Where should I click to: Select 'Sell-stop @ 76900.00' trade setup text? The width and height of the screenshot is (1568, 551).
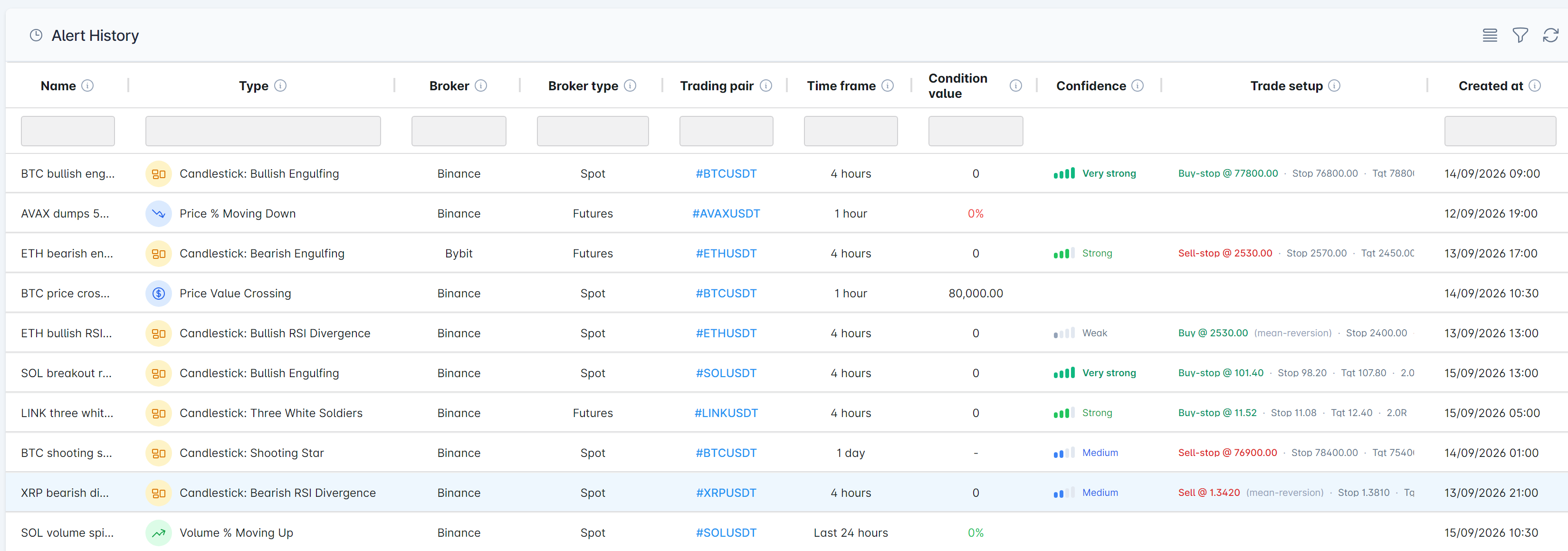click(1227, 453)
